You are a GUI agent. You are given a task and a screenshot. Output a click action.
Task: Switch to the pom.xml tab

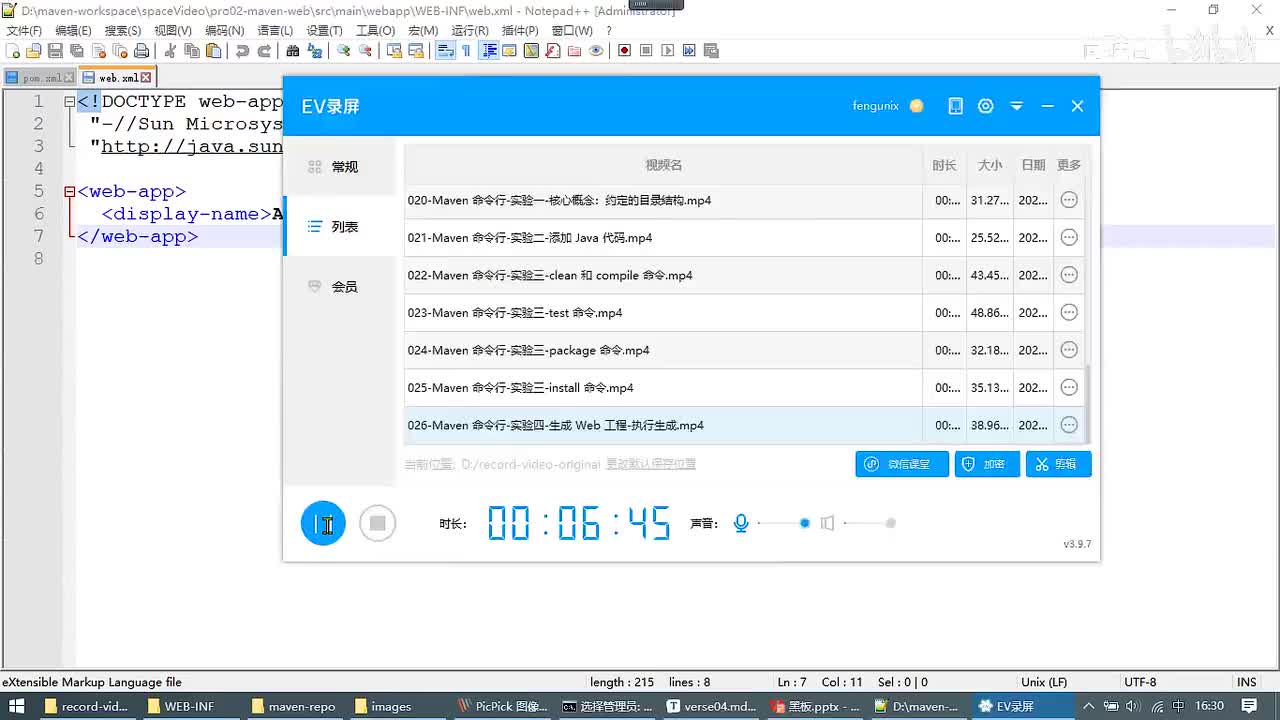pyautogui.click(x=40, y=77)
